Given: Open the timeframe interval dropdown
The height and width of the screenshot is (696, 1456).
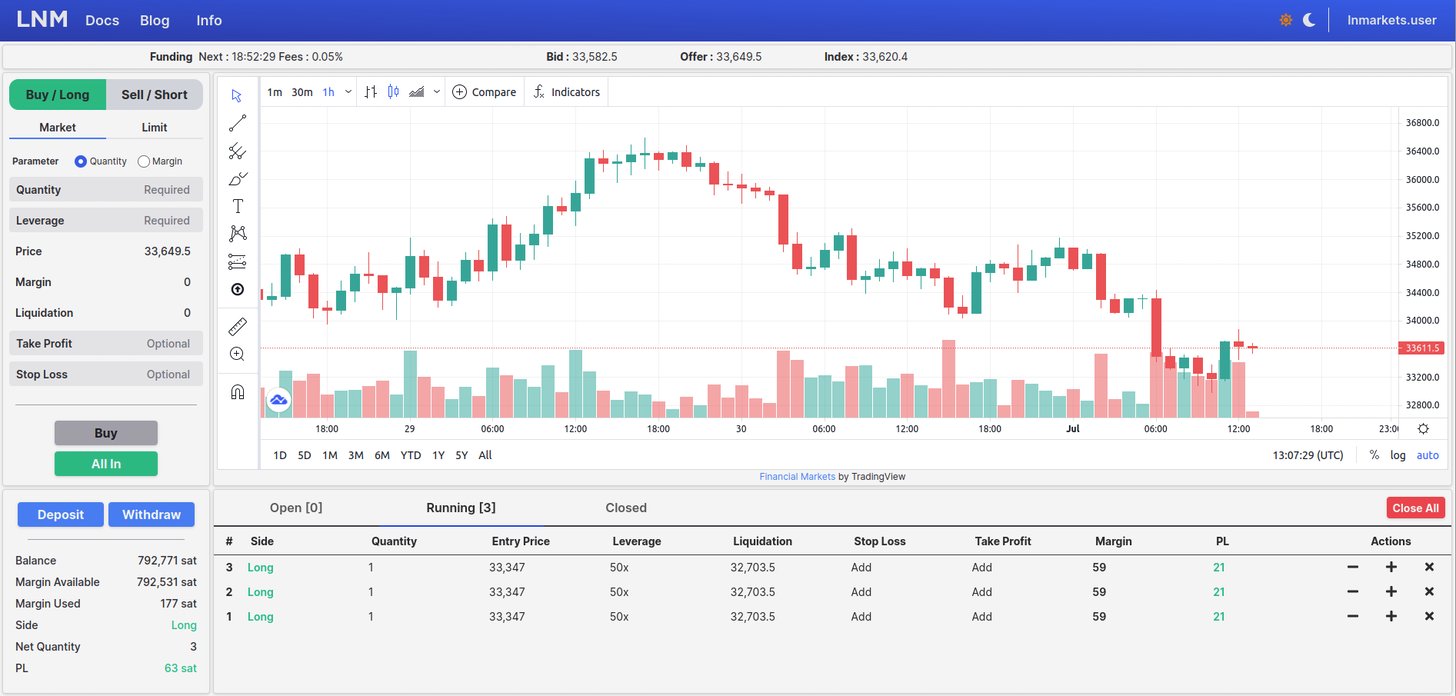Looking at the screenshot, I should (347, 91).
